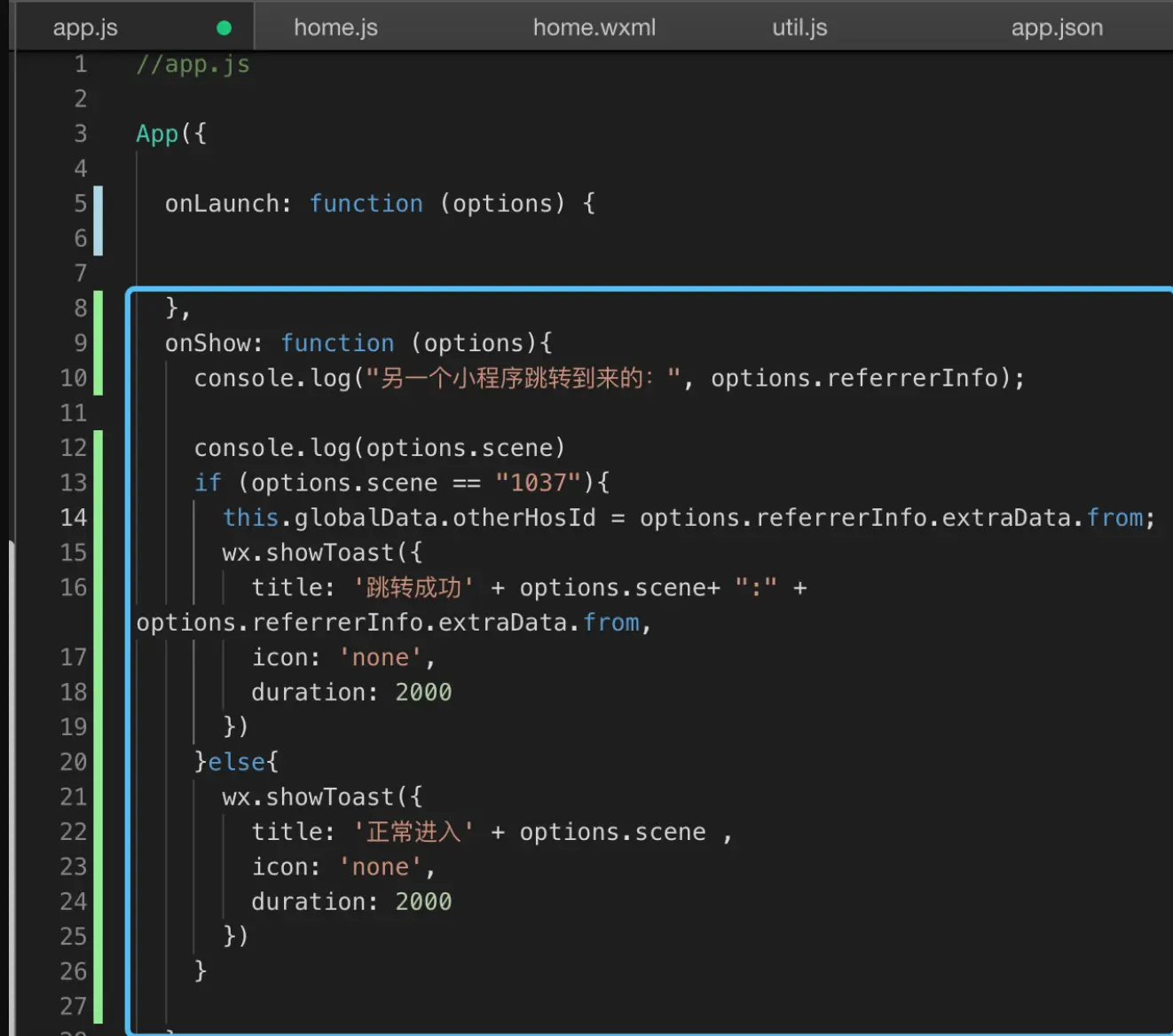Click the closing }) on line 19
The height and width of the screenshot is (1036, 1173).
(x=235, y=727)
